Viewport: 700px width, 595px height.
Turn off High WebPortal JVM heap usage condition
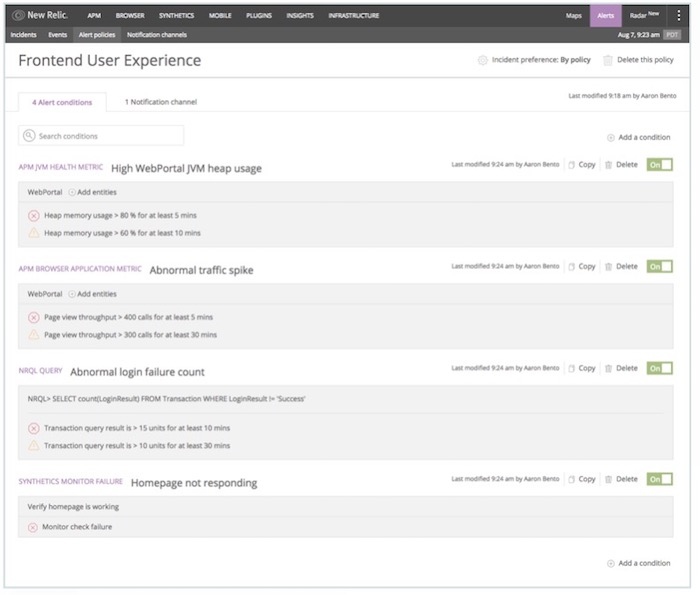pyautogui.click(x=659, y=165)
